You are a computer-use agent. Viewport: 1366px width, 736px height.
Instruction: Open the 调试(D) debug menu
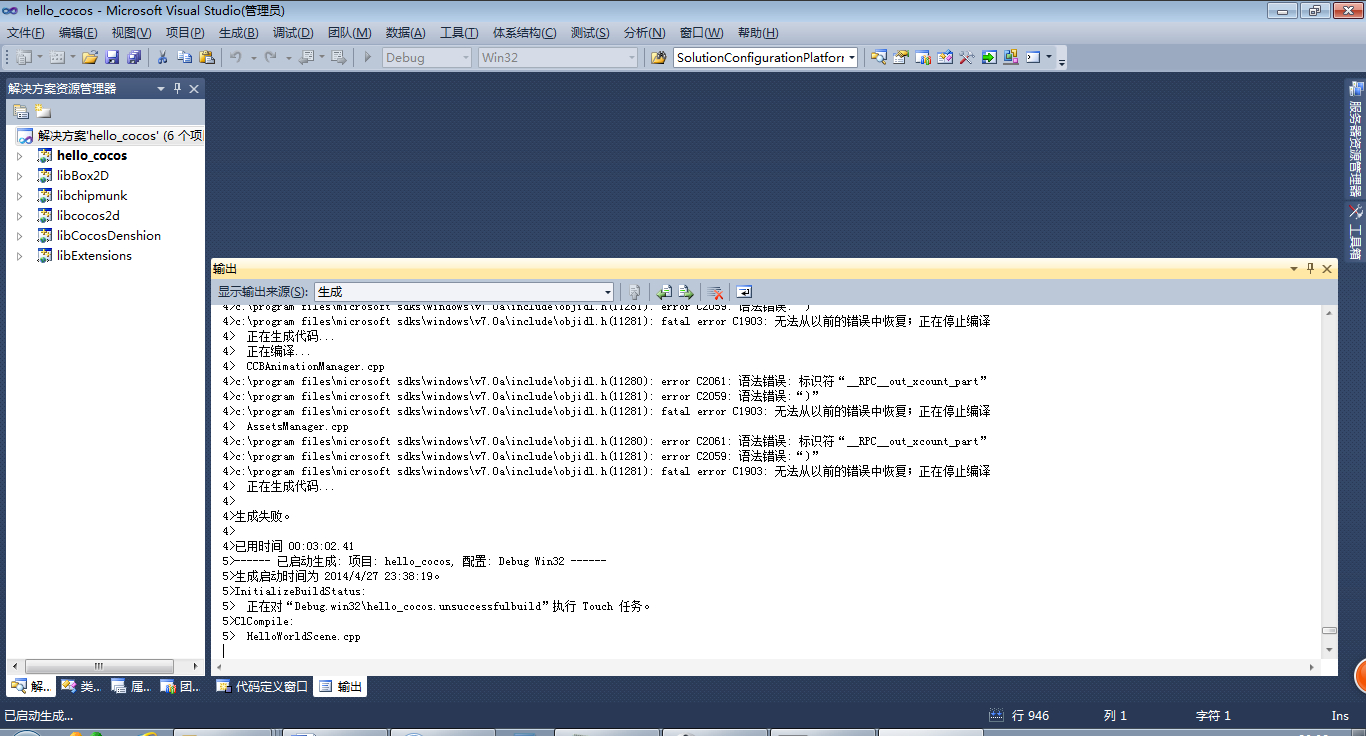pos(293,33)
